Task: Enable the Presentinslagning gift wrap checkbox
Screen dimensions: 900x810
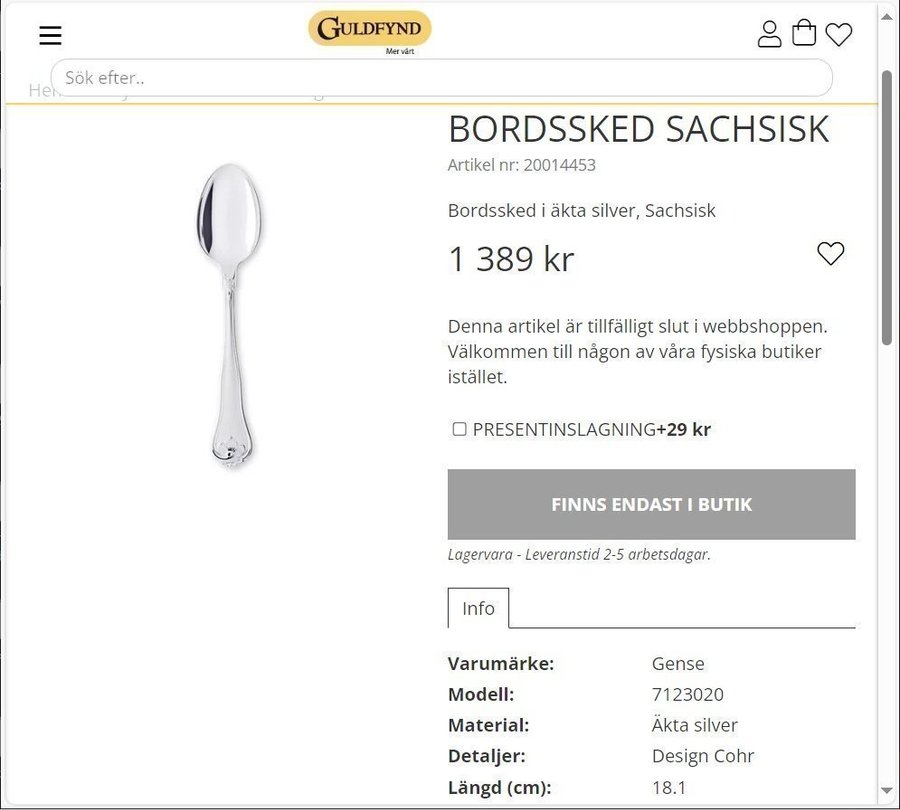Action: [460, 429]
